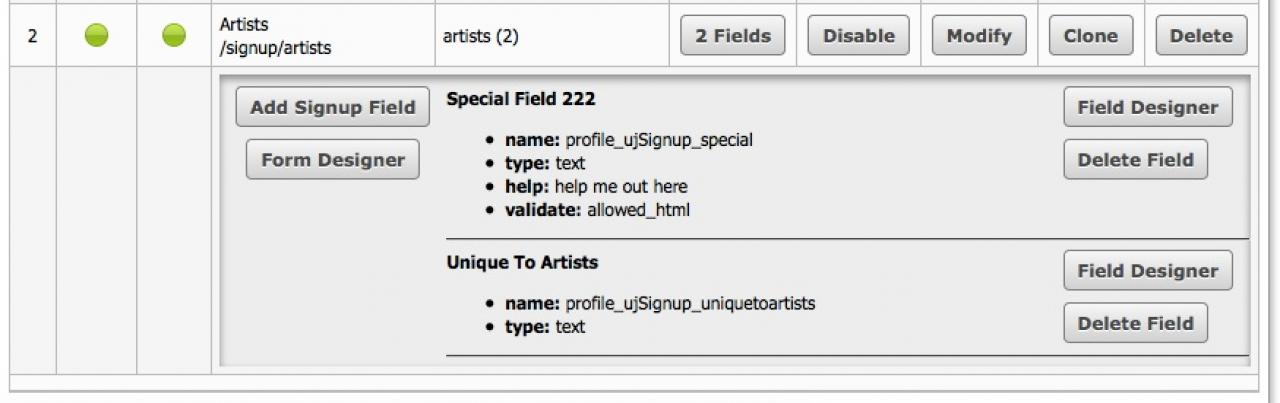Click the first green status dot in row 2
Screen dimensions: 1280x403
(96, 36)
